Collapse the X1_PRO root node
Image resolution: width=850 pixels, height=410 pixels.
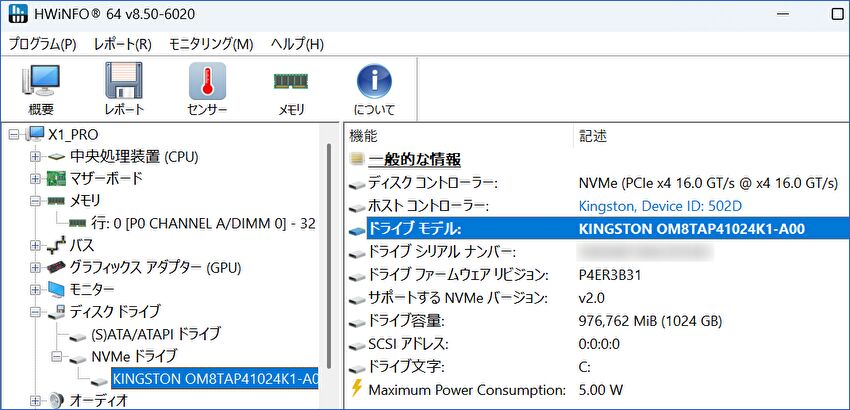pos(15,134)
